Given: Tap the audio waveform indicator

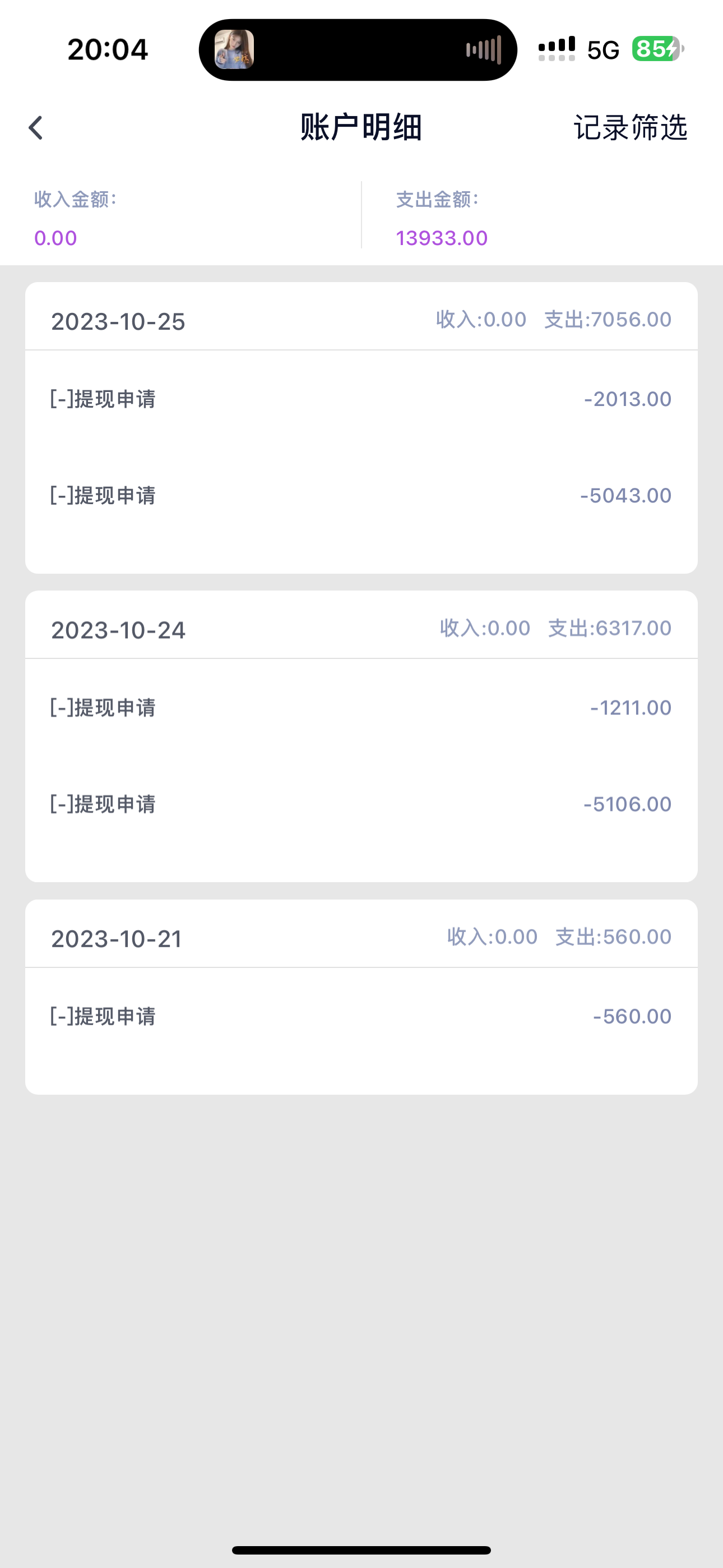Looking at the screenshot, I should 483,49.
